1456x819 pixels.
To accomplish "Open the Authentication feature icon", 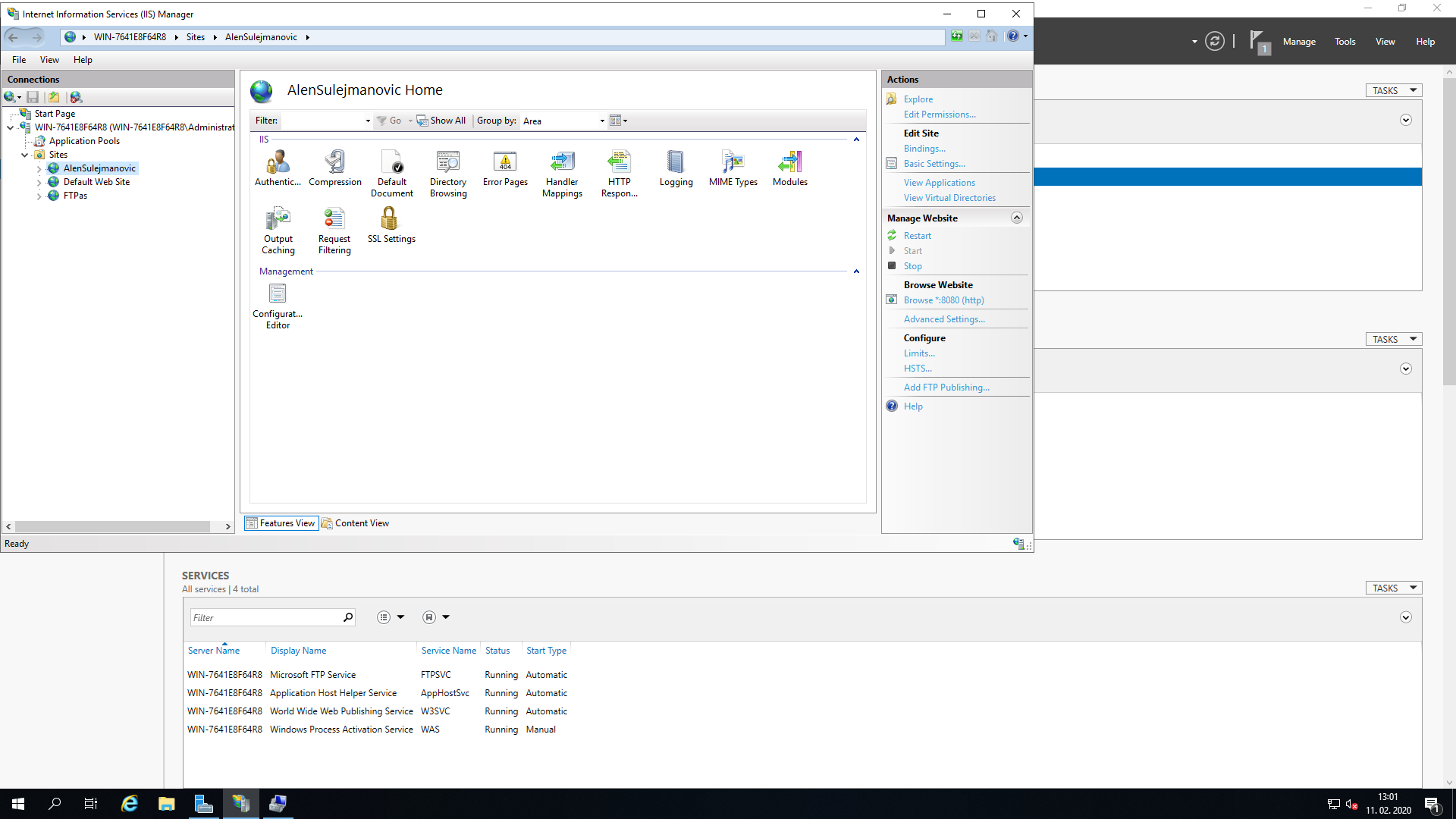I will click(278, 168).
